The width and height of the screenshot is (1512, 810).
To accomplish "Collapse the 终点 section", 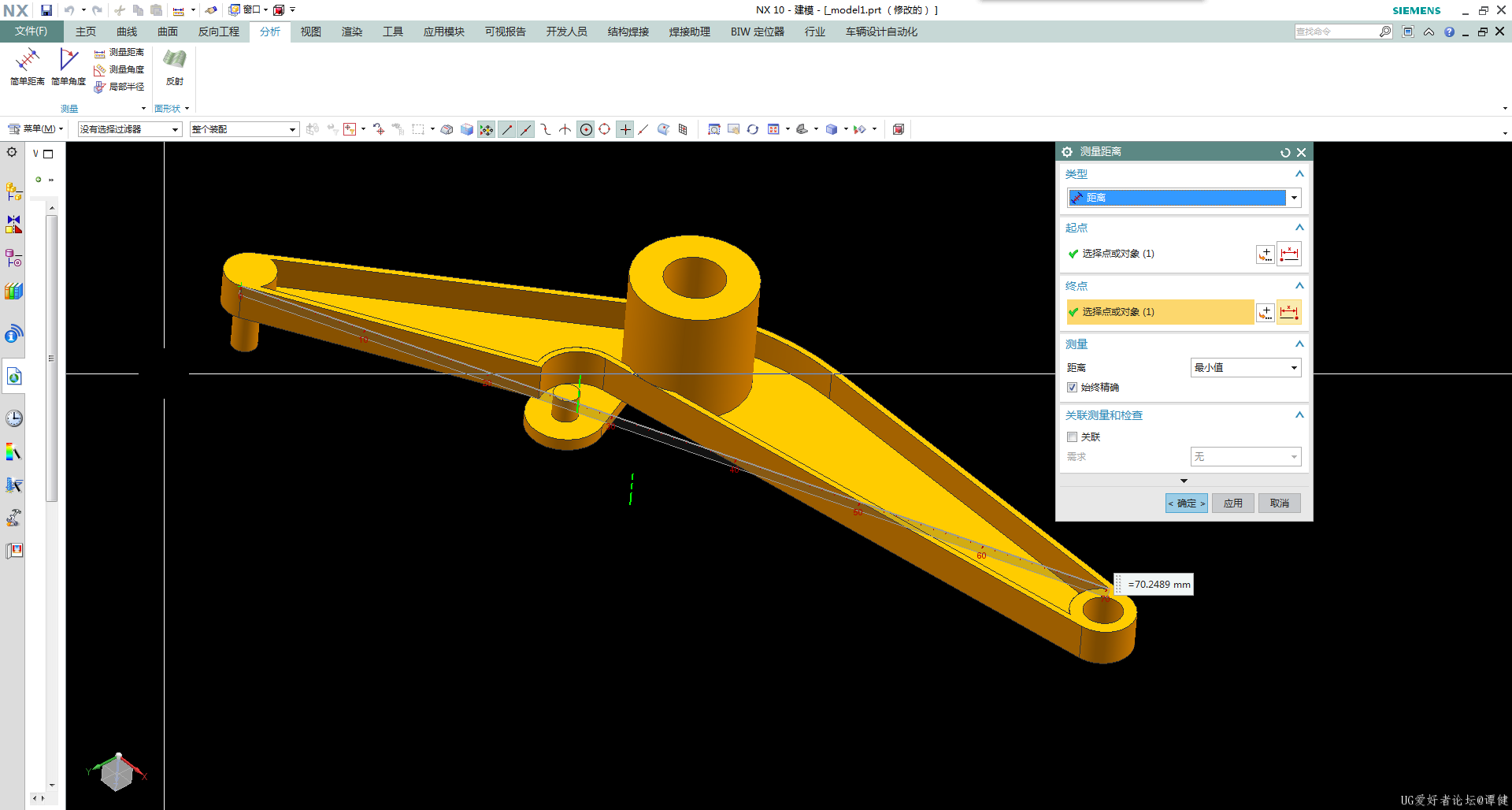I will point(1299,286).
